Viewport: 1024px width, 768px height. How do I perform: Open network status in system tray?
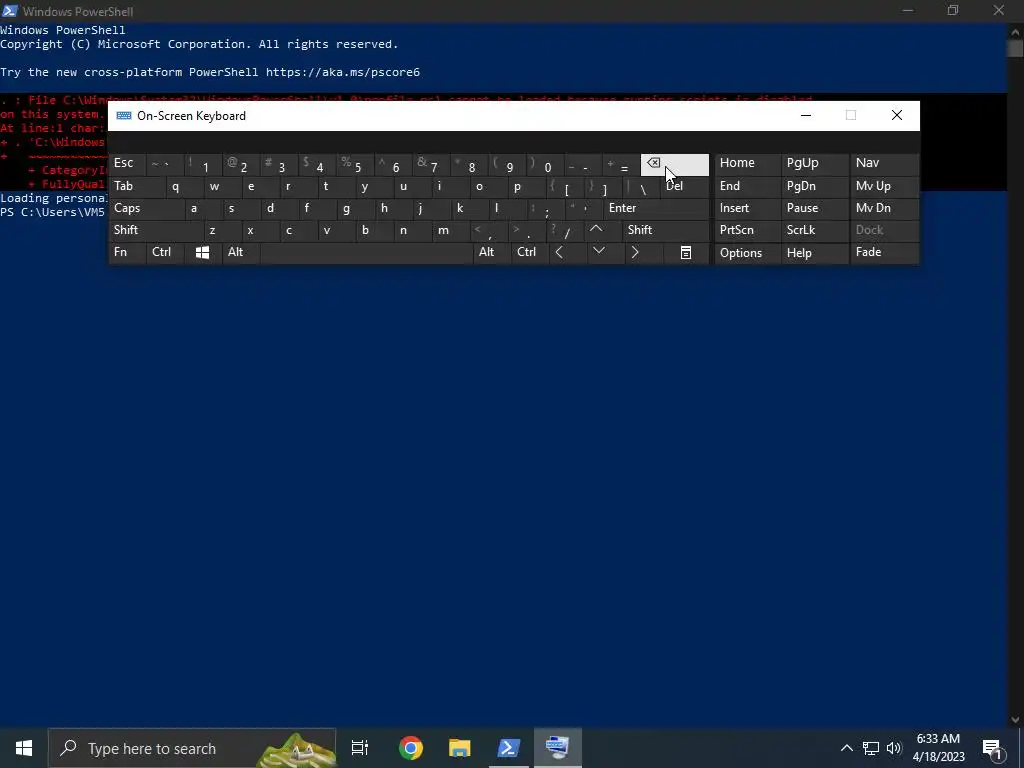[x=871, y=748]
